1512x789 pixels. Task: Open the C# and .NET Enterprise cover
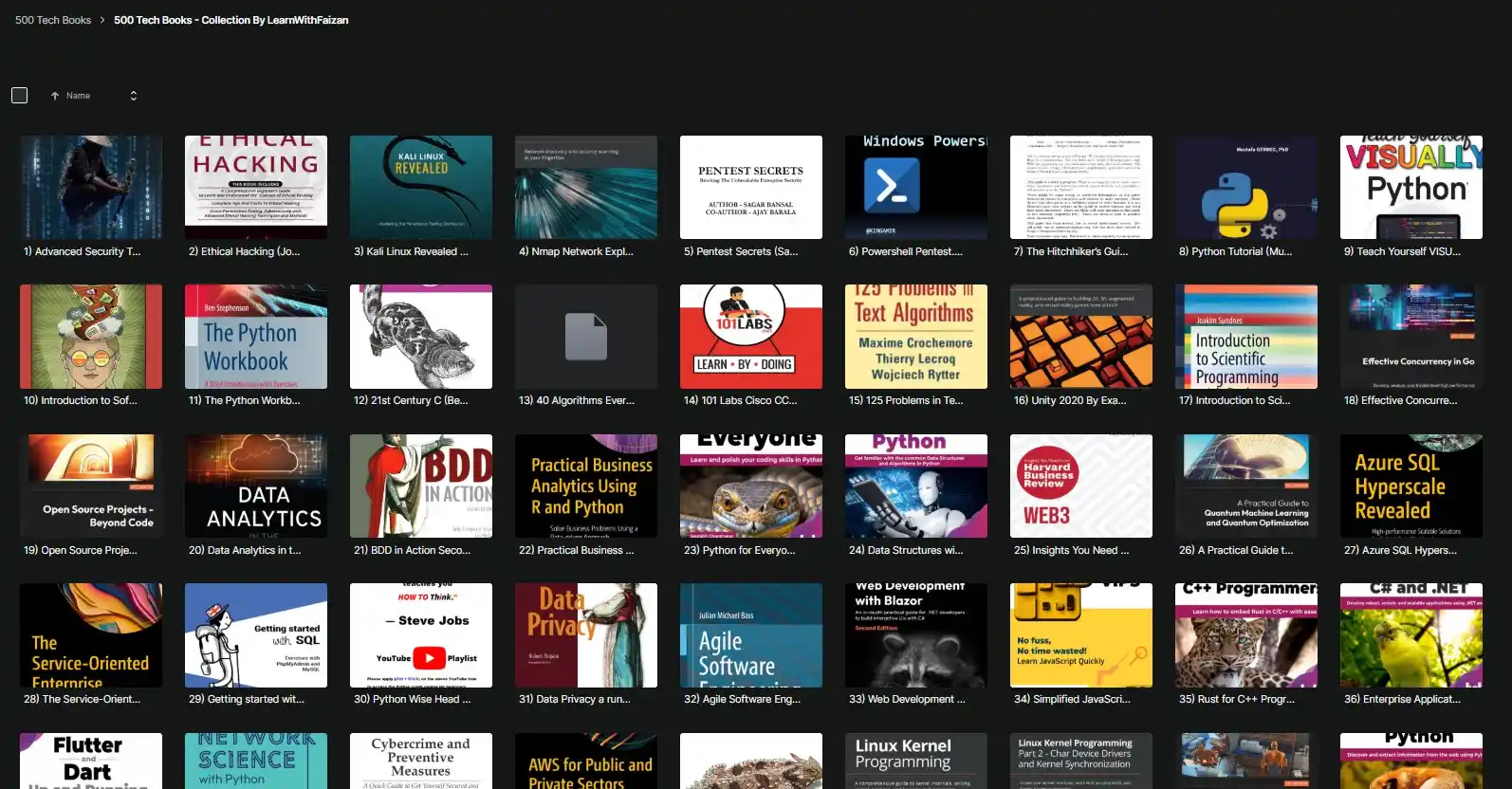click(x=1411, y=635)
